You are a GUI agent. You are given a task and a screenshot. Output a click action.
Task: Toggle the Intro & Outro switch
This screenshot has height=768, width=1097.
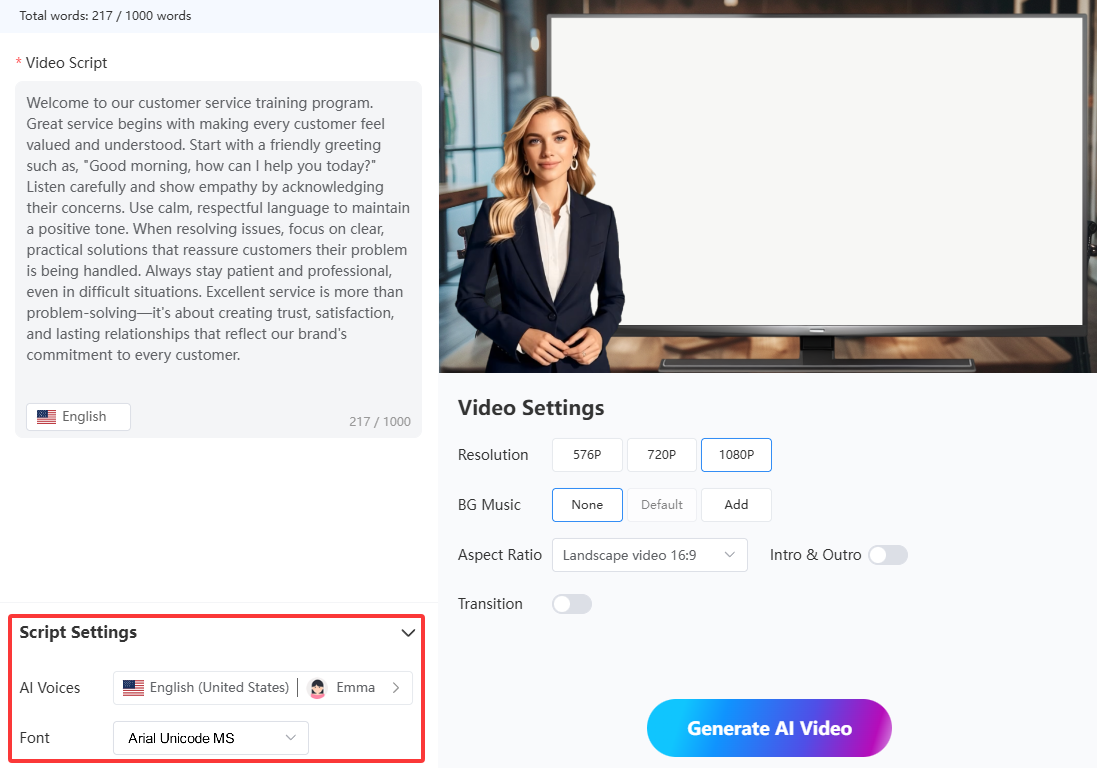point(887,555)
